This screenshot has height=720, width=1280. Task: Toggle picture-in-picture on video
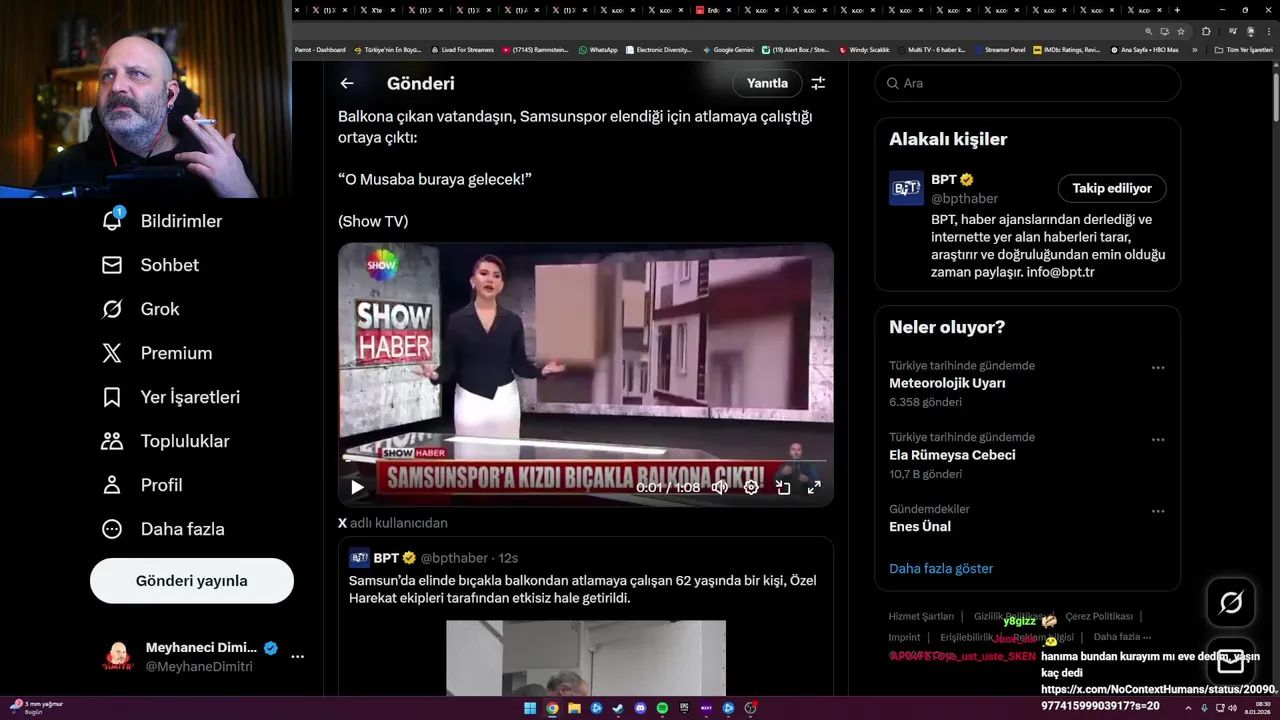(783, 488)
